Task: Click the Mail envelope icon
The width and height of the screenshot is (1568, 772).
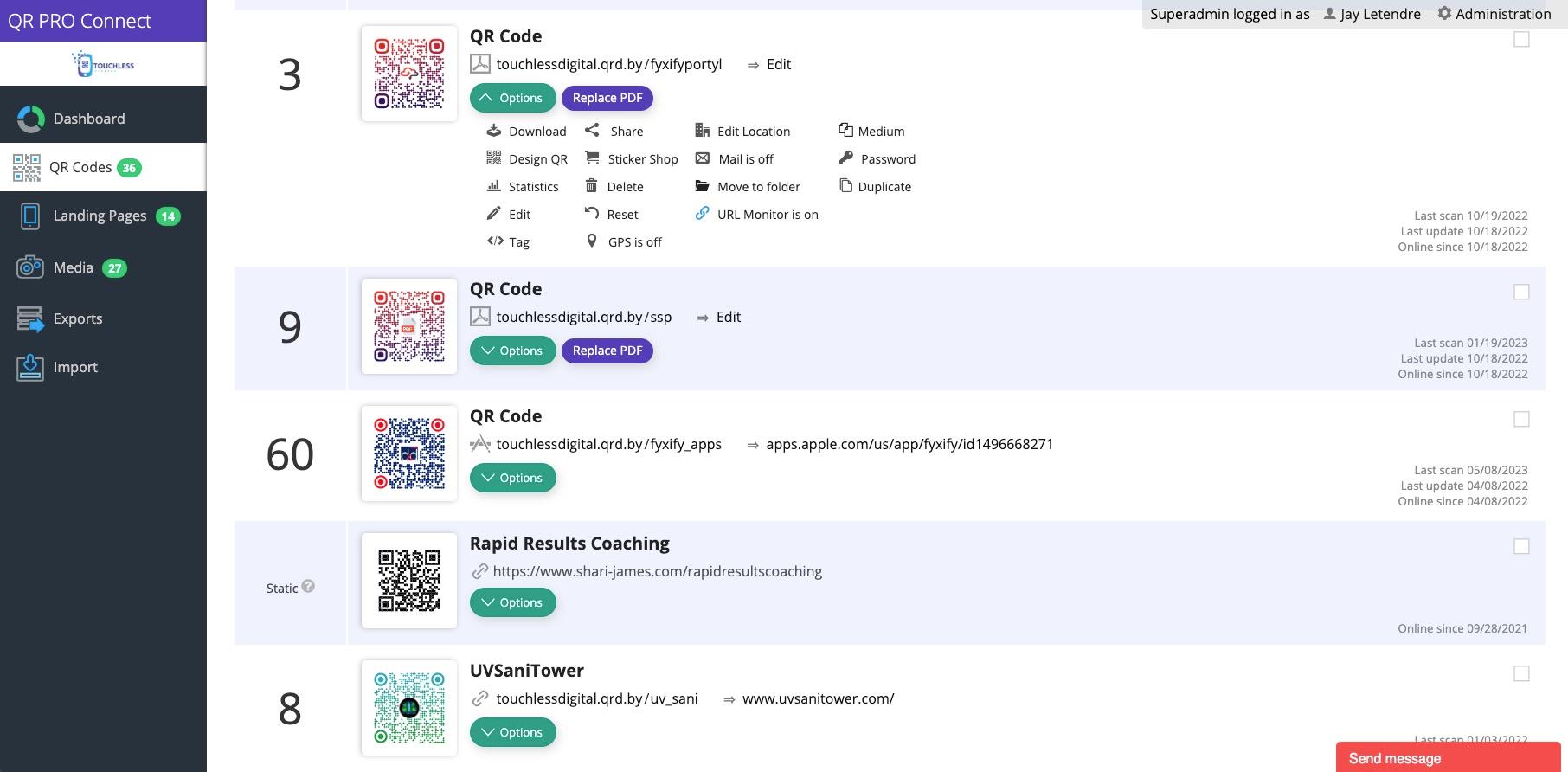Action: [703, 158]
